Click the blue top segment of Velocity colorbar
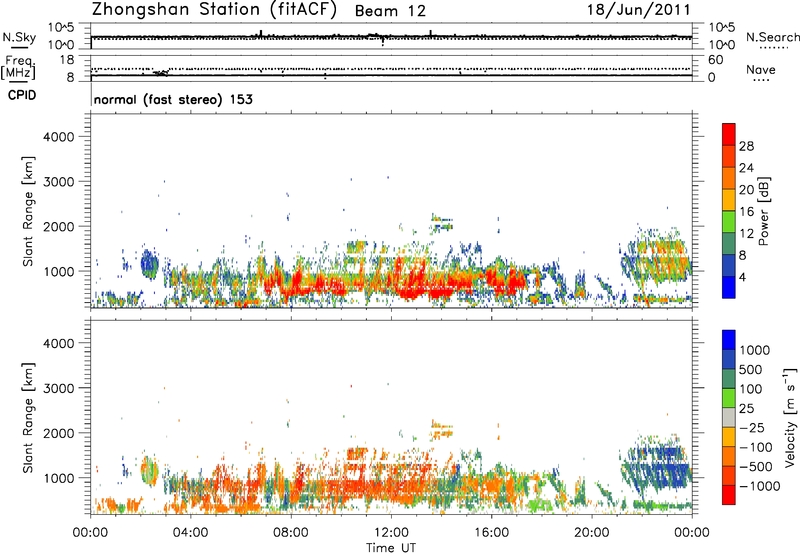Image resolution: width=800 pixels, height=554 pixels. point(729,340)
